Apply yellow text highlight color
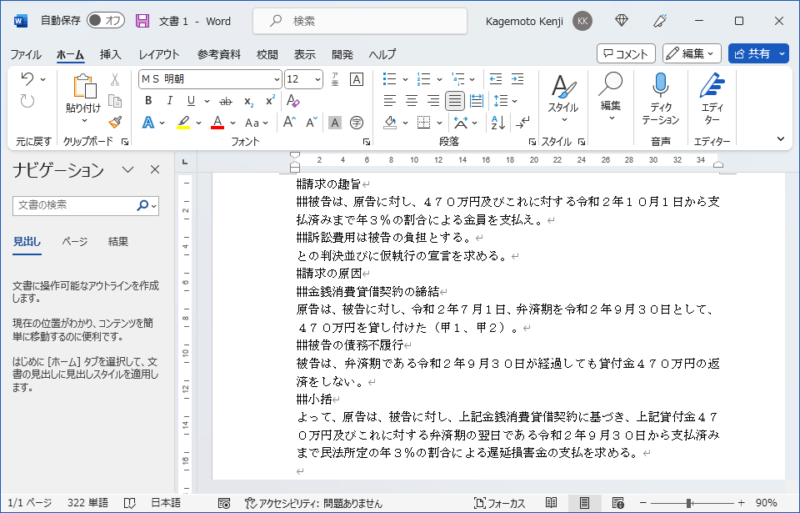Image resolution: width=800 pixels, height=513 pixels. (184, 123)
